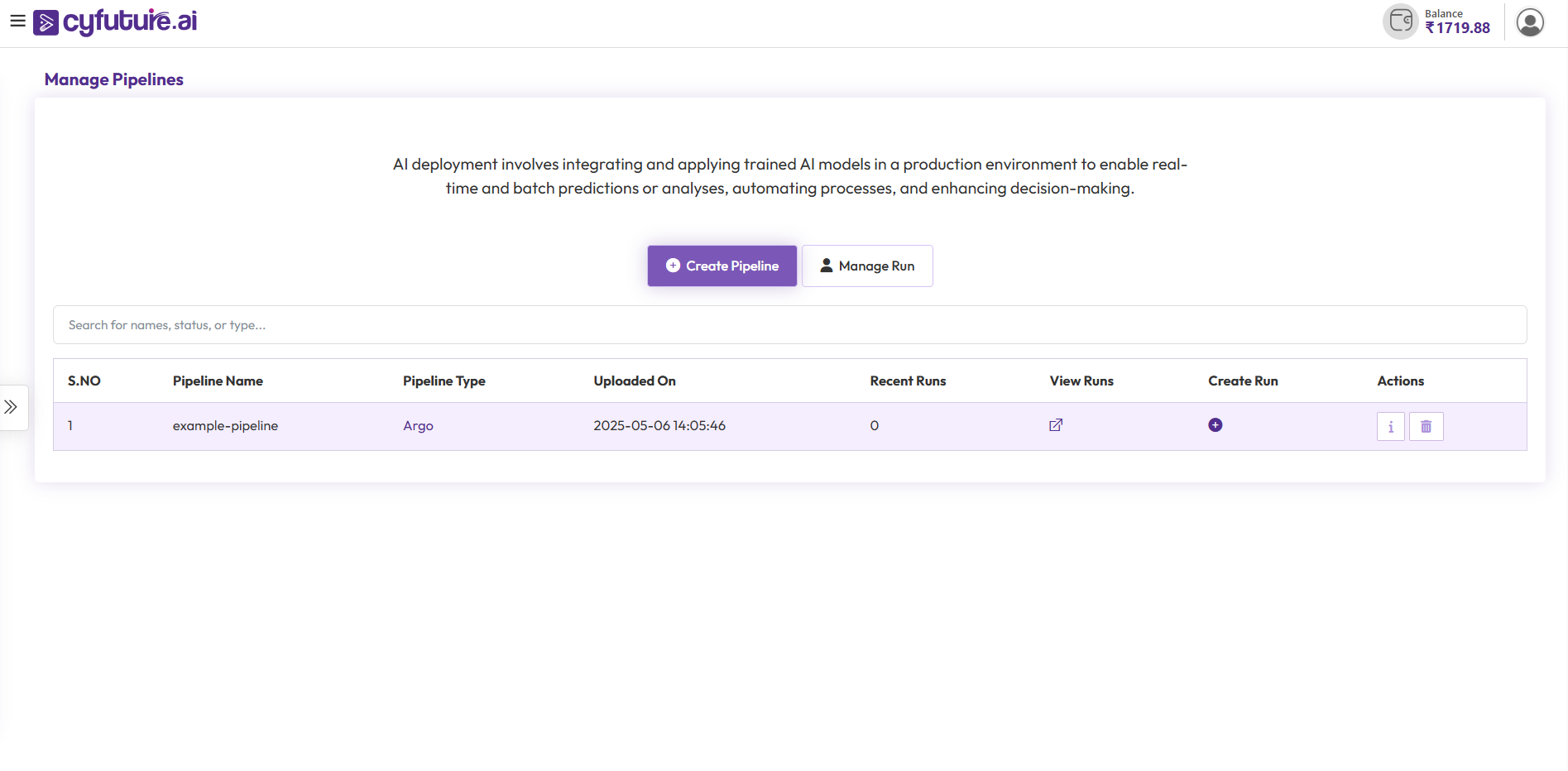Screen dimensions: 1568x771
Task: Click the Pipeline Type column header
Action: [444, 381]
